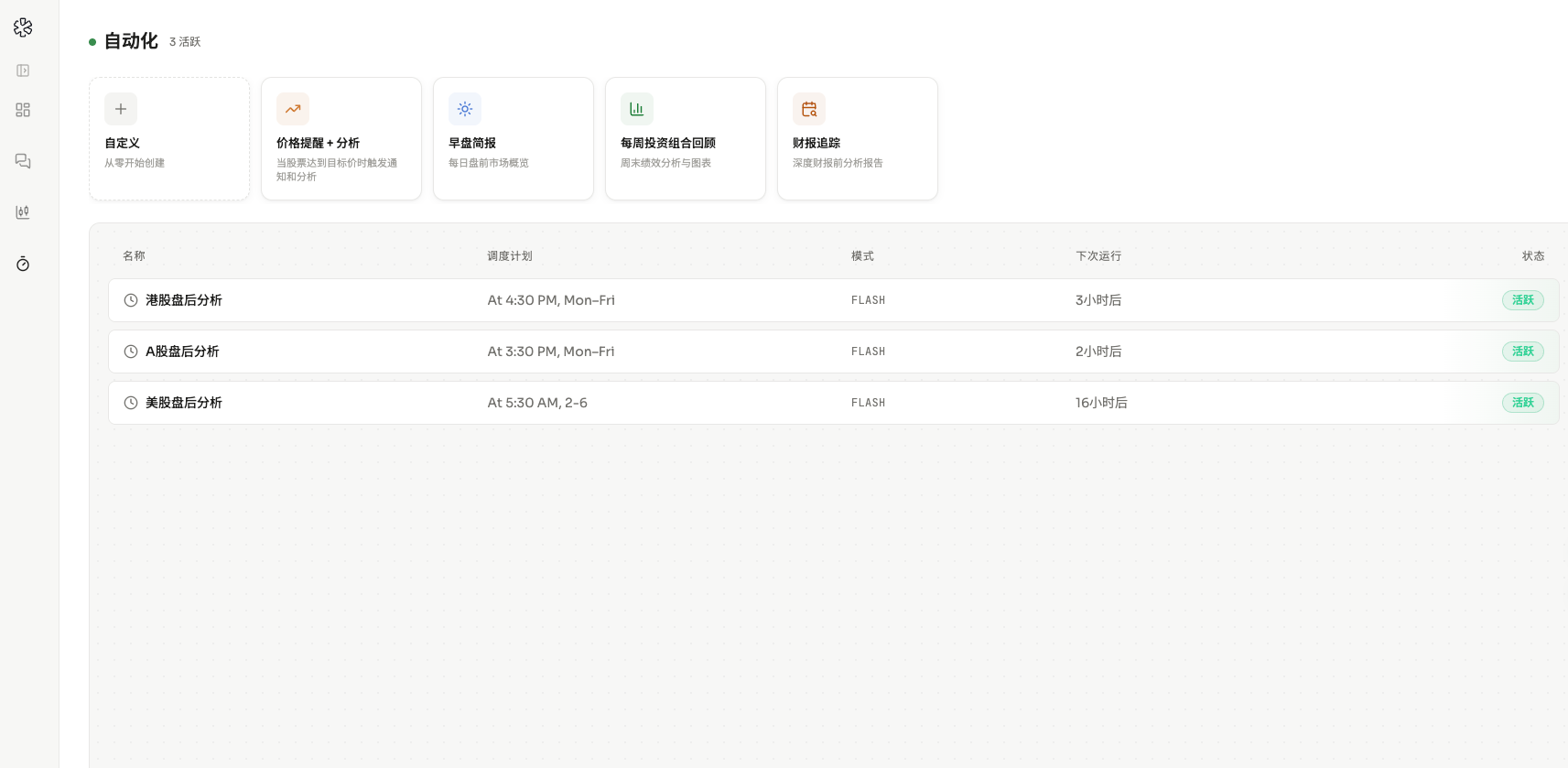Viewport: 1568px width, 768px height.
Task: Click the plus icon on 自定义 card
Action: click(x=121, y=109)
